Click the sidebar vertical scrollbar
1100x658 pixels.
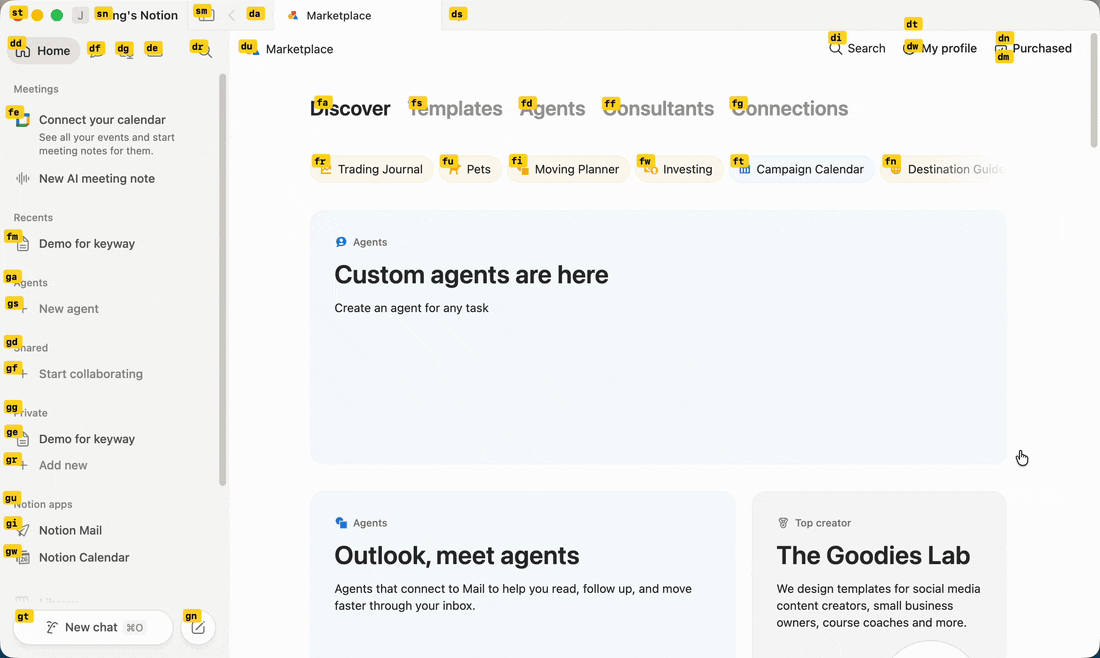click(x=222, y=279)
